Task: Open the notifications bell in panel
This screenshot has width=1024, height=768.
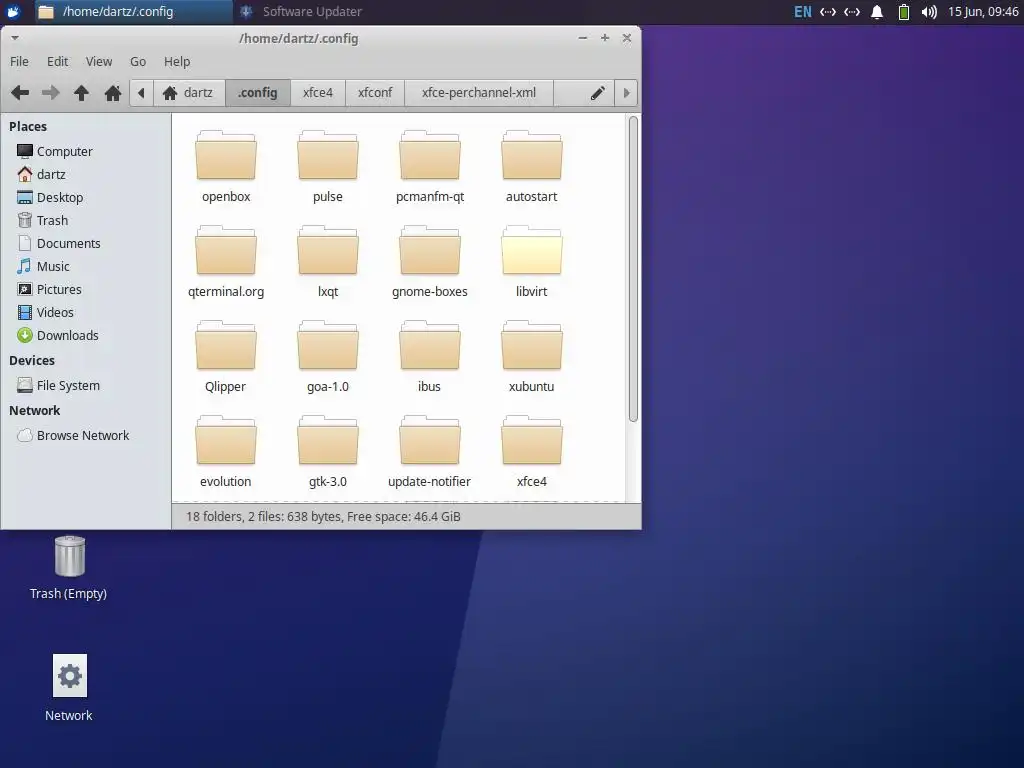Action: coord(877,12)
